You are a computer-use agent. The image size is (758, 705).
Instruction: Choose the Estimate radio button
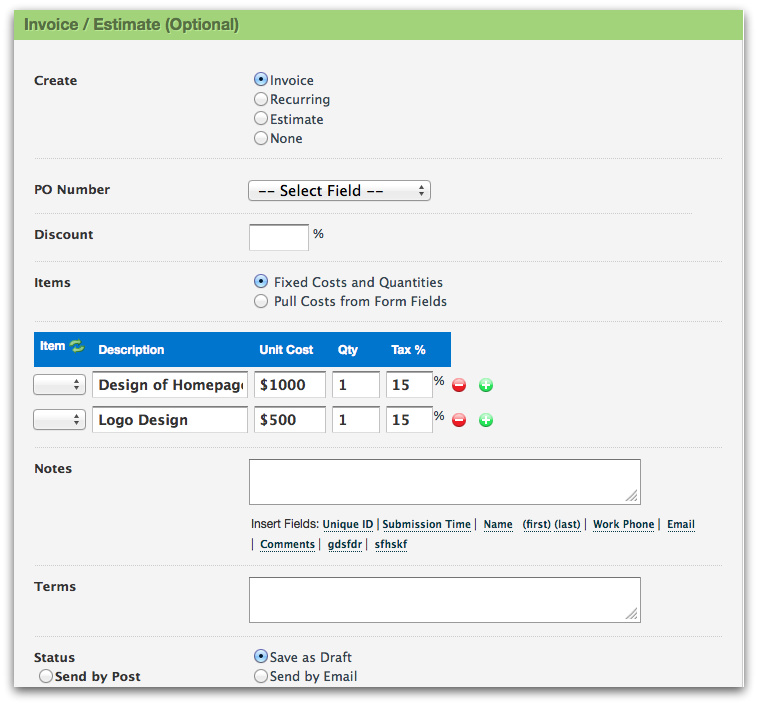[x=261, y=118]
